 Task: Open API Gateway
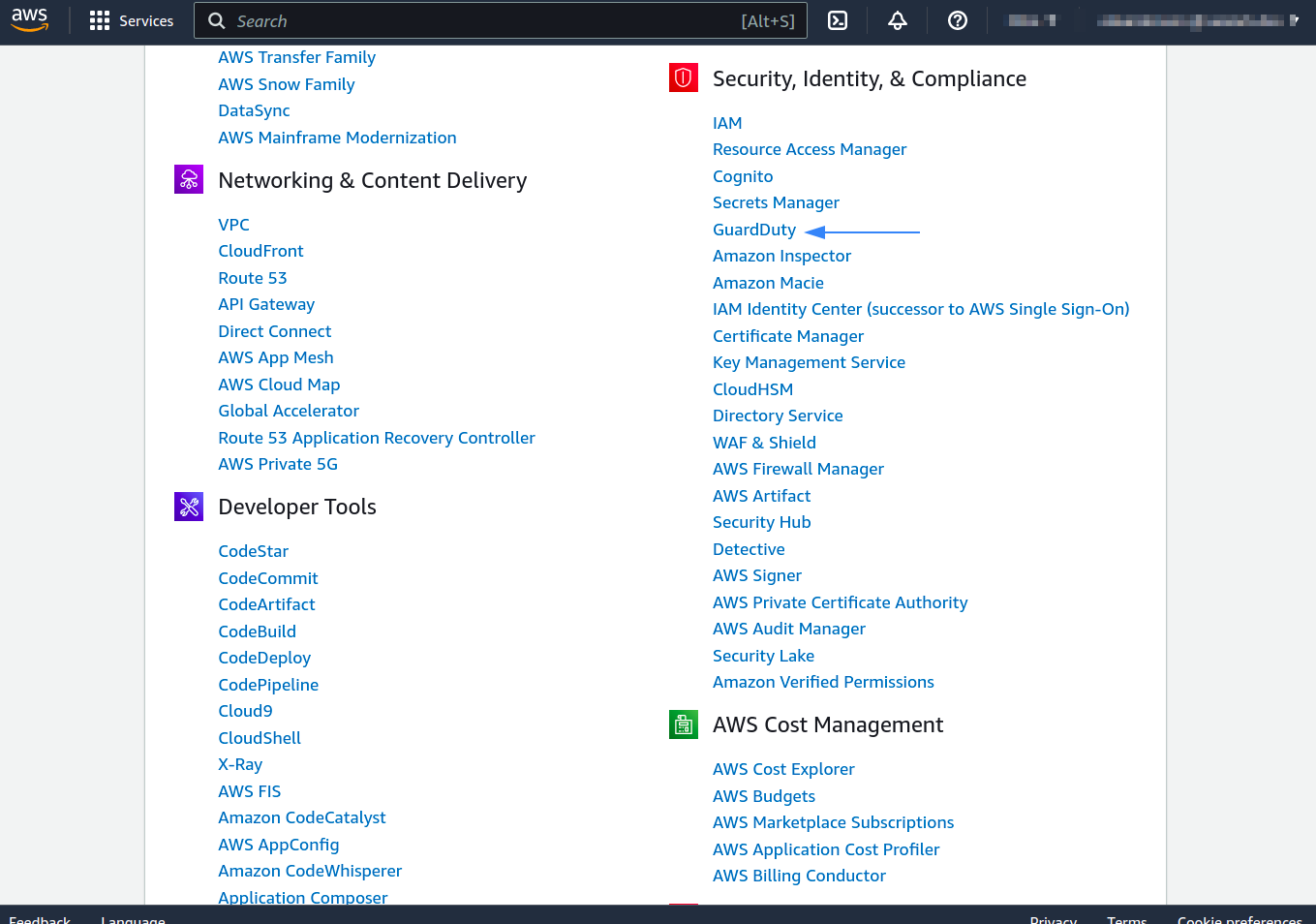point(266,304)
